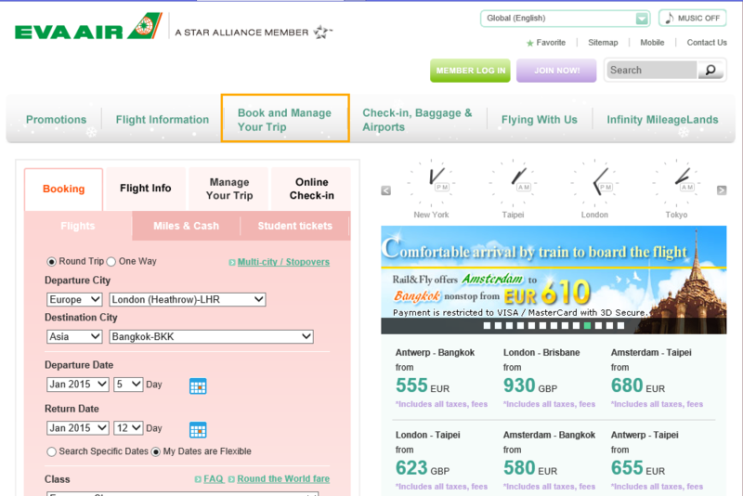
Task: Click the Join Now! button
Action: click(x=556, y=71)
